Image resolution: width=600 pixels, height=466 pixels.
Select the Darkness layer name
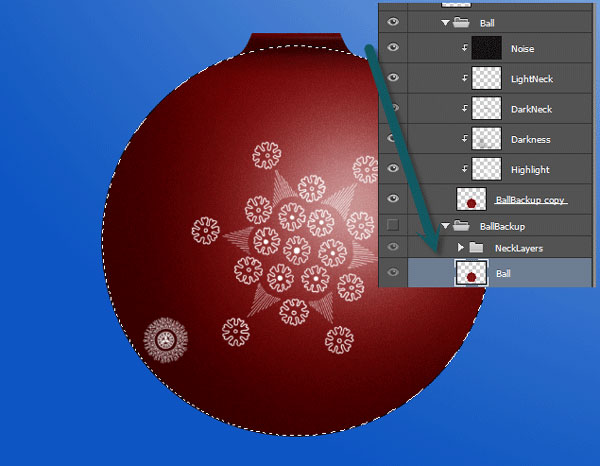pyautogui.click(x=531, y=140)
